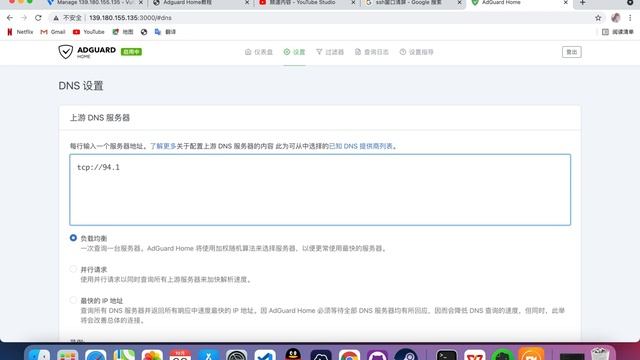Go back in browser history
This screenshot has width=640, height=360.
point(10,18)
